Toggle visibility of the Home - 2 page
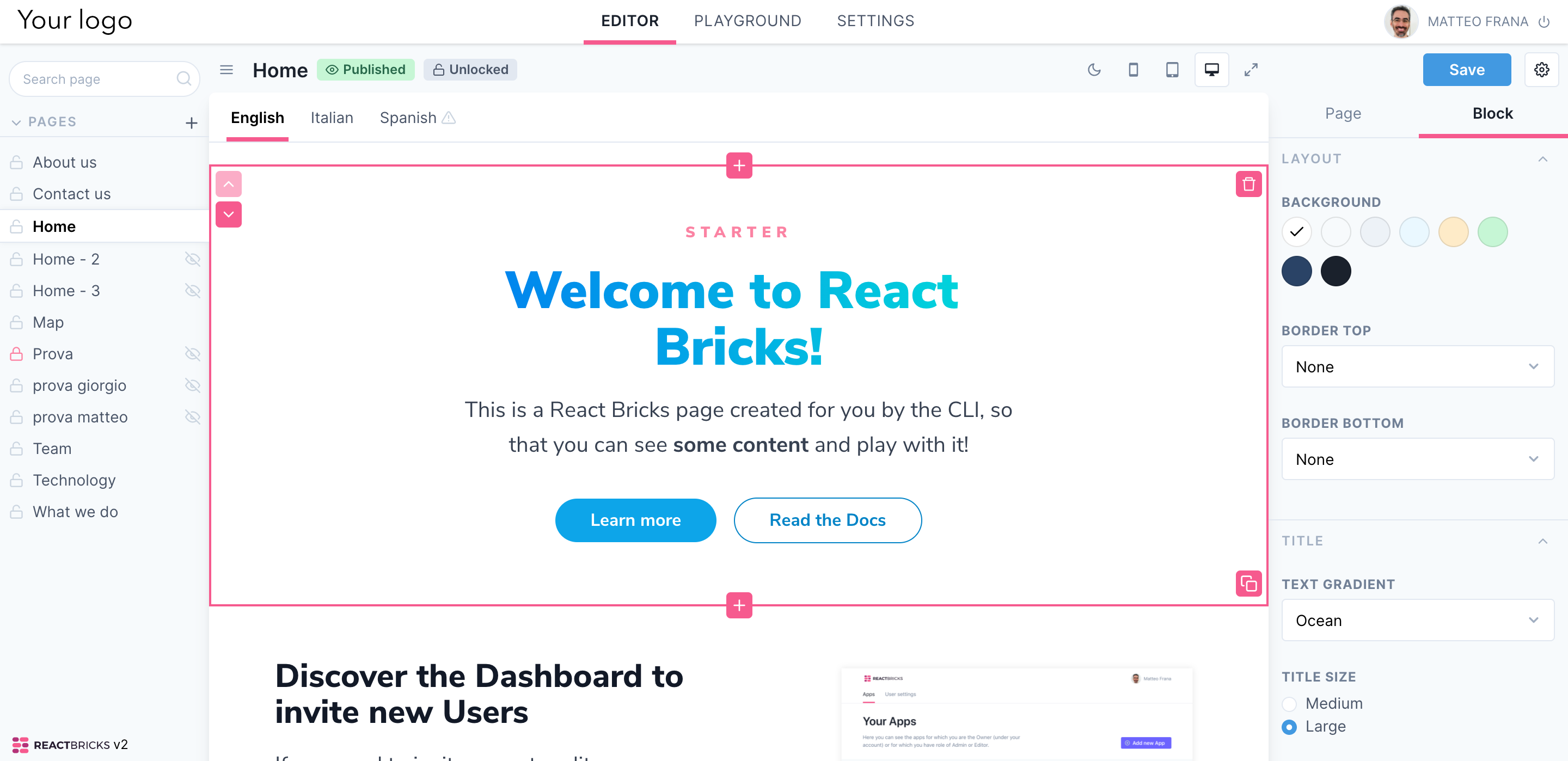 click(192, 259)
